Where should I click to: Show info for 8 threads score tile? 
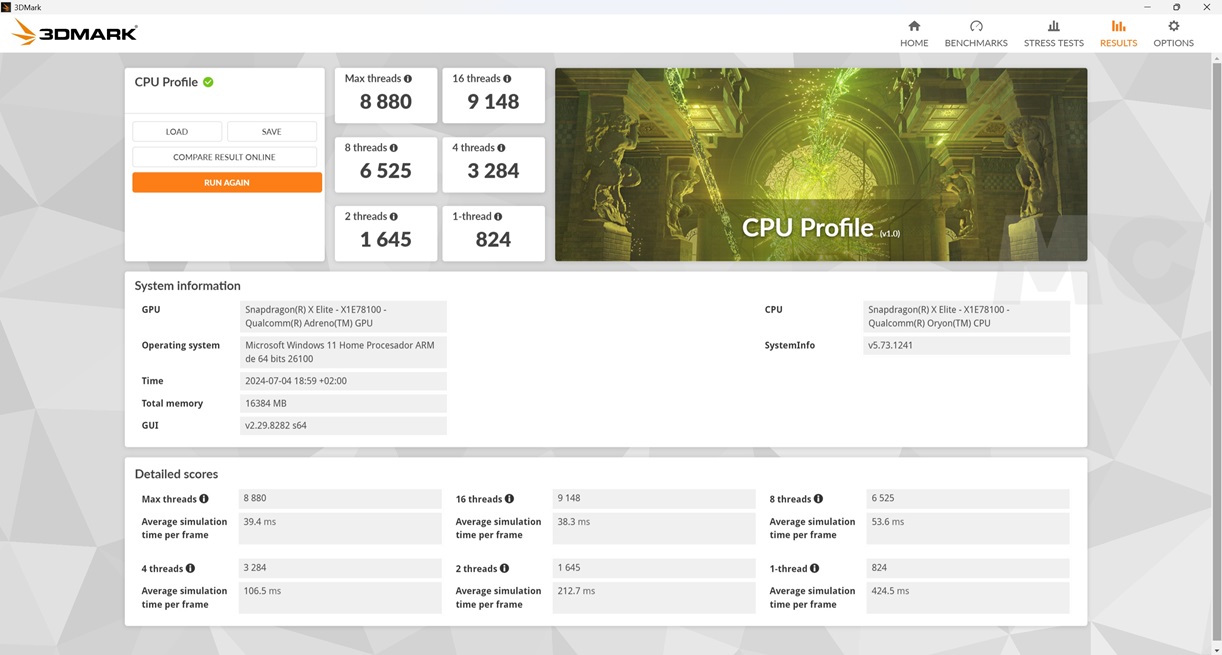coord(394,148)
